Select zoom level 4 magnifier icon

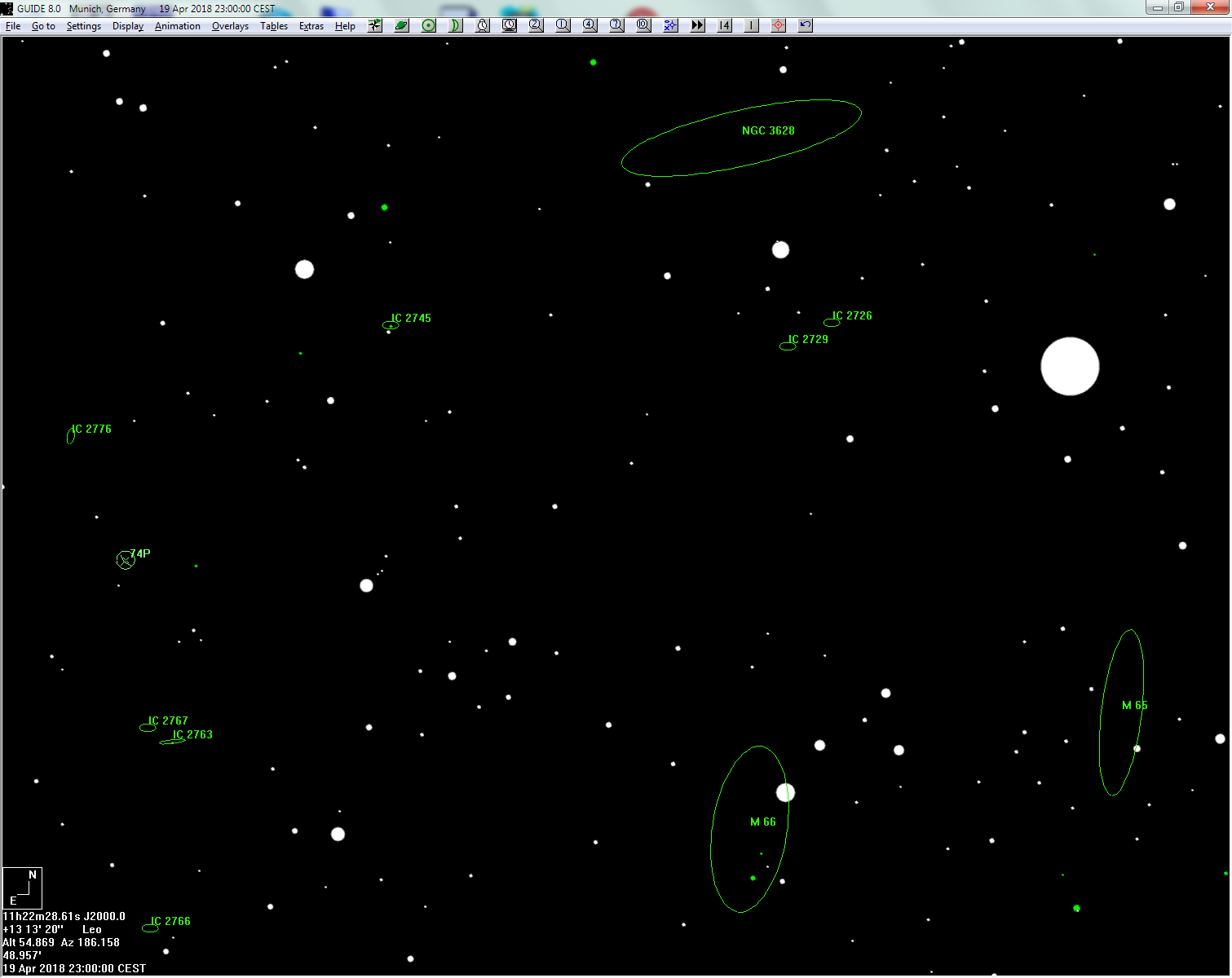(590, 25)
